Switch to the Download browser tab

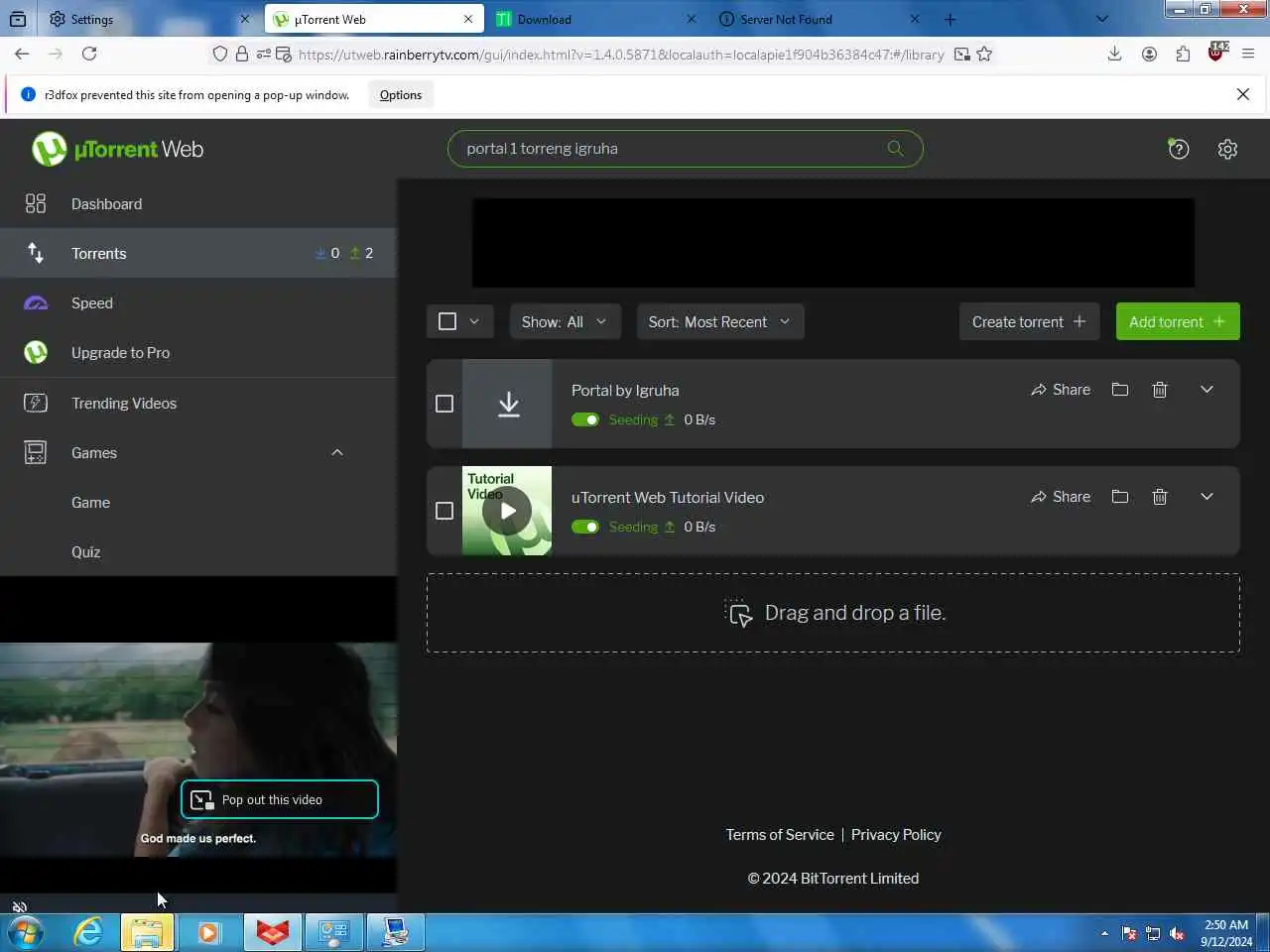pos(595,19)
